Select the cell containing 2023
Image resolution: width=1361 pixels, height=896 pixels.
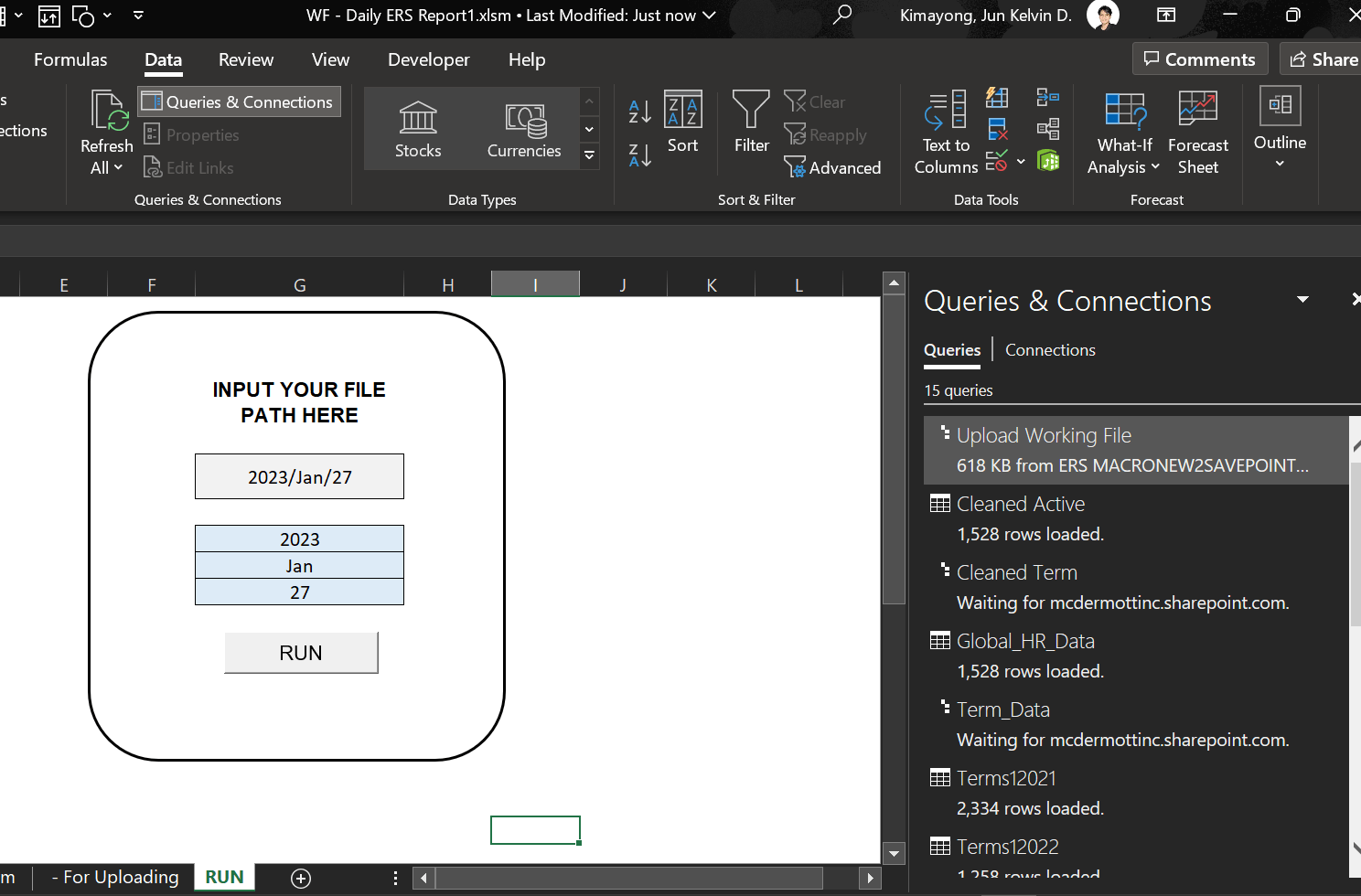click(299, 539)
